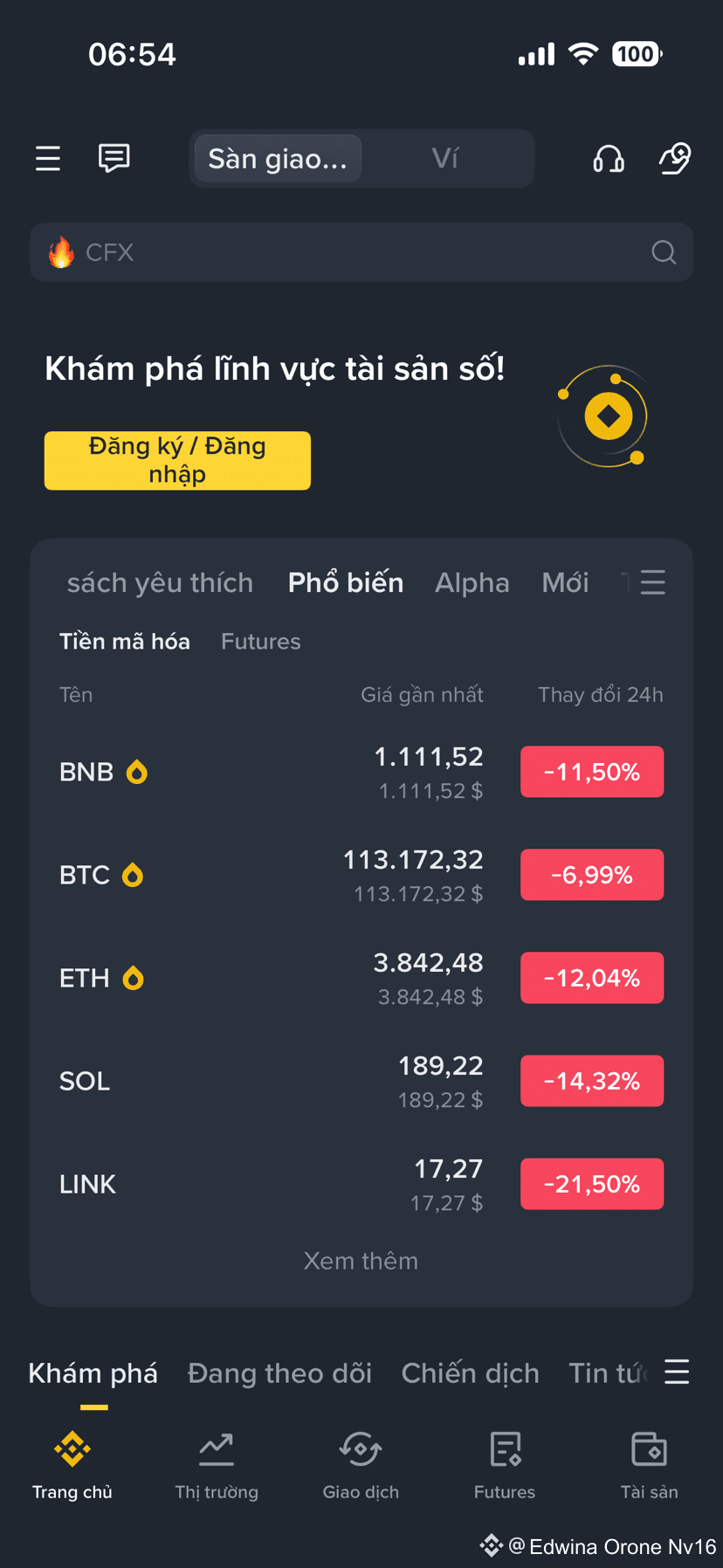
Task: Open Thị trường market tab icon
Action: (x=217, y=1449)
